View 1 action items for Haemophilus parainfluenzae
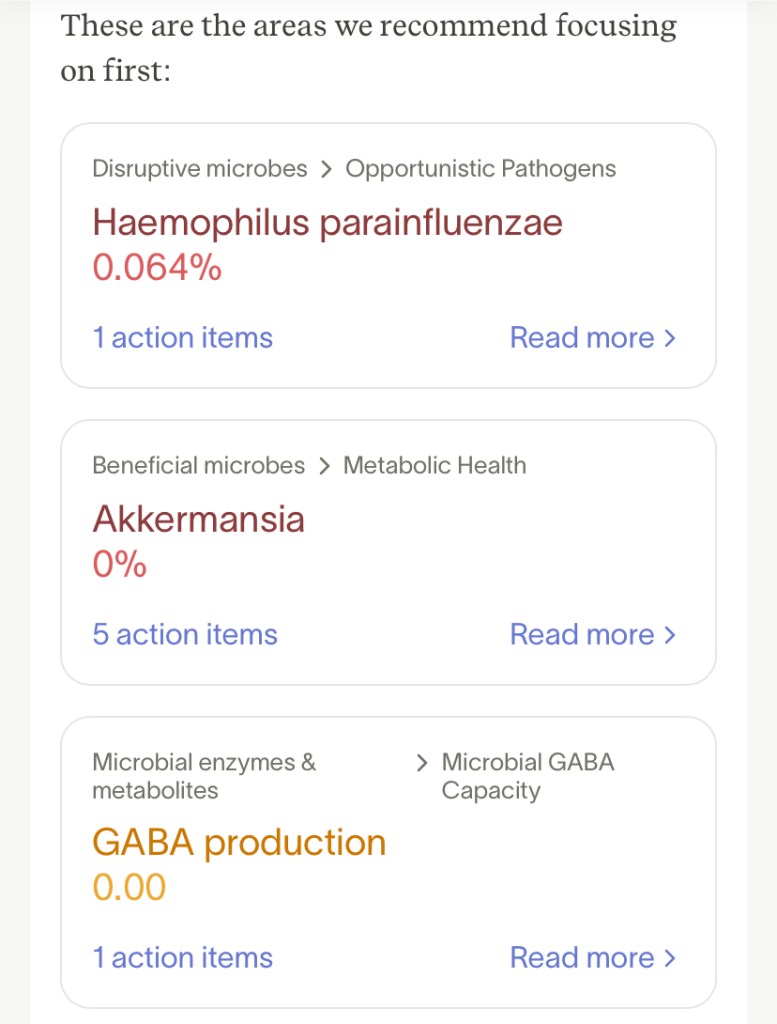Image resolution: width=777 pixels, height=1024 pixels. (x=182, y=338)
